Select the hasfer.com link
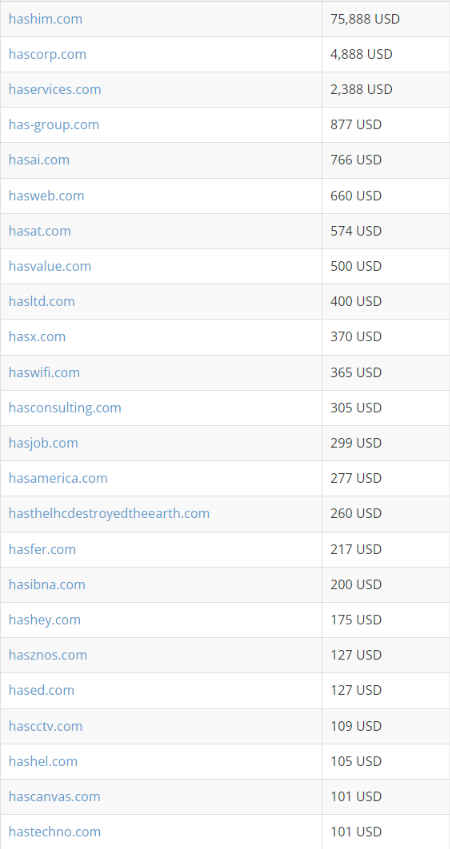This screenshot has height=849, width=450. (x=42, y=549)
